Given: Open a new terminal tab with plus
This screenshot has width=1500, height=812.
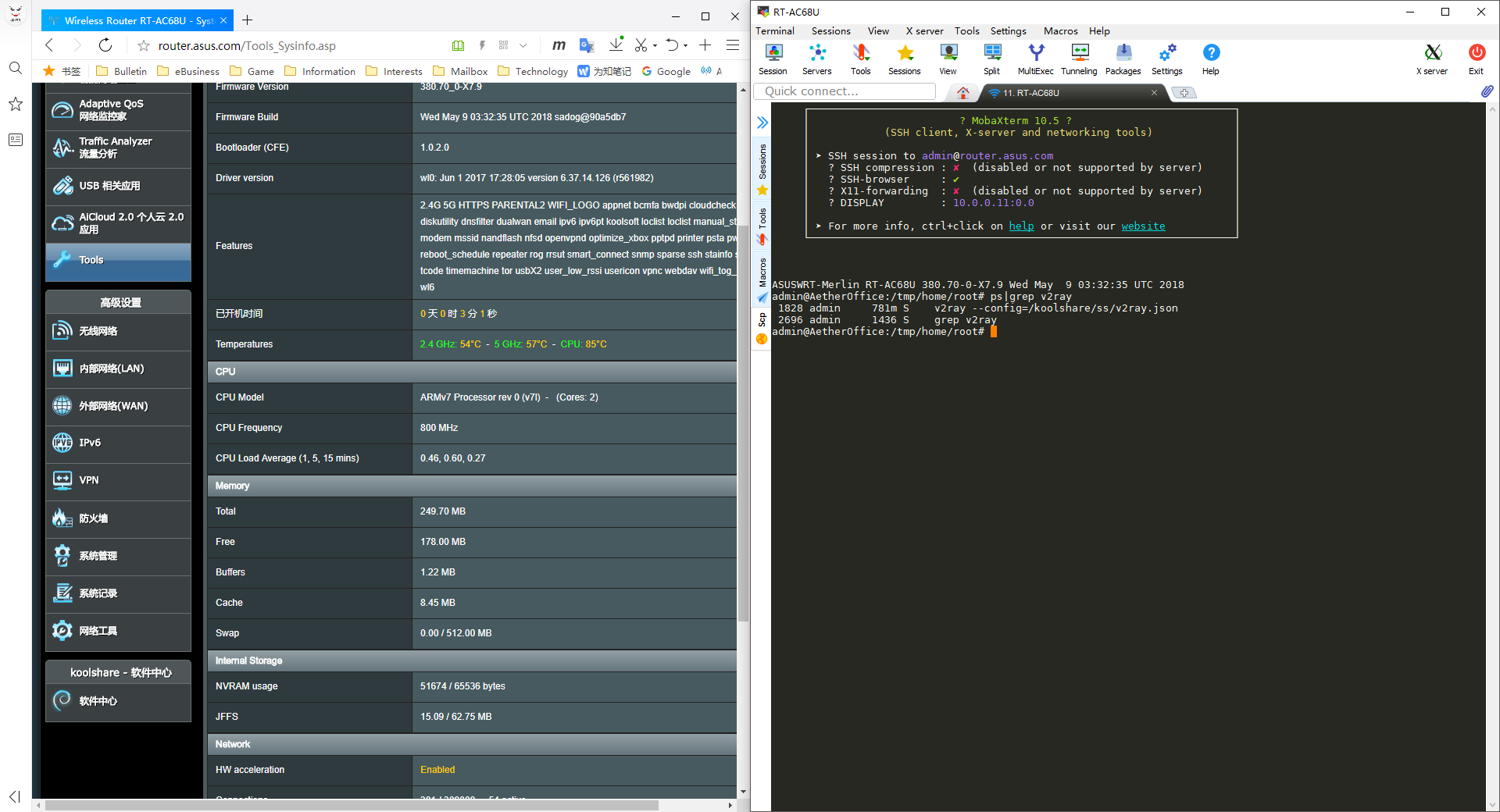Looking at the screenshot, I should (1184, 93).
